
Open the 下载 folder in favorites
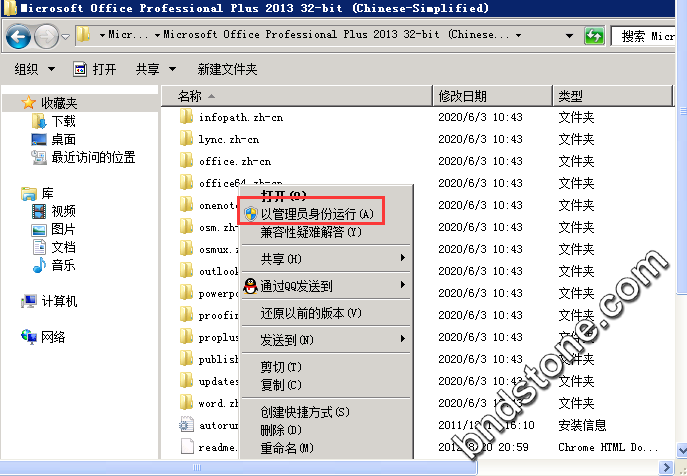63,121
